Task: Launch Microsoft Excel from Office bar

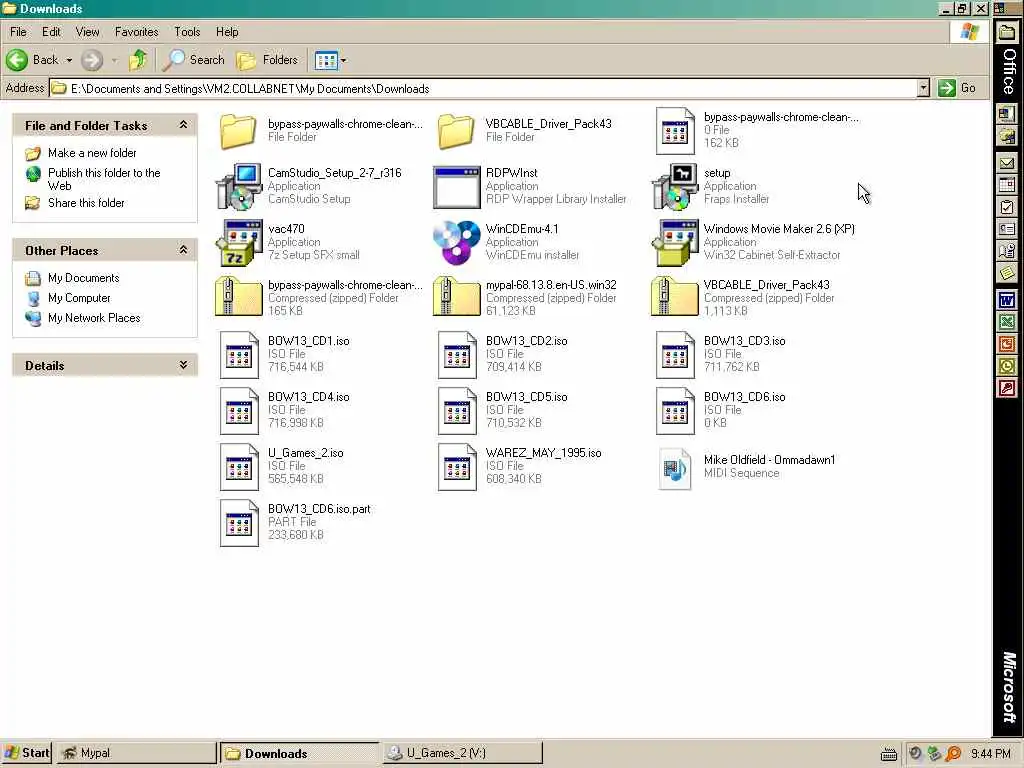Action: tap(1006, 321)
